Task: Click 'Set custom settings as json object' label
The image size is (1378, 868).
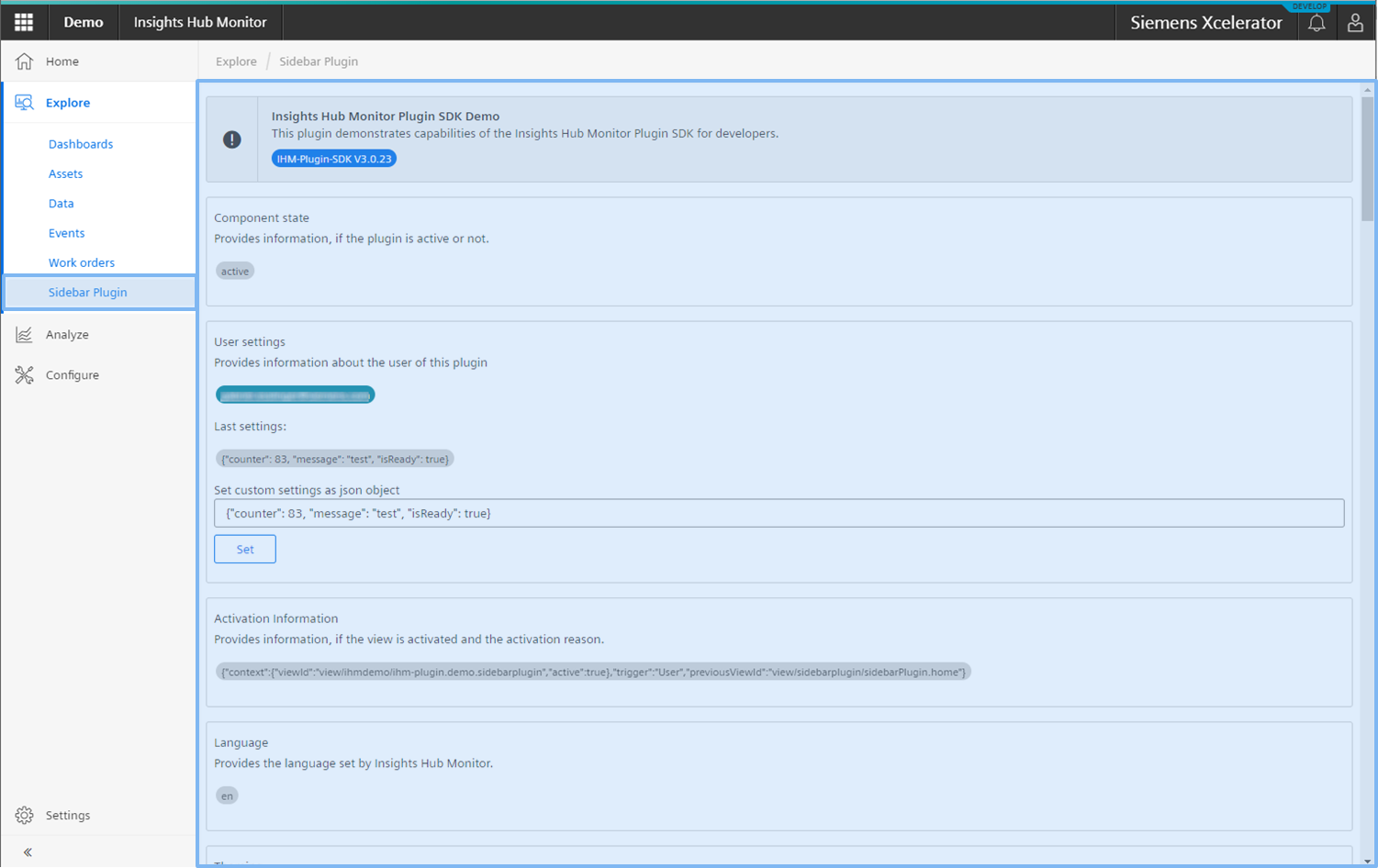Action: coord(307,491)
